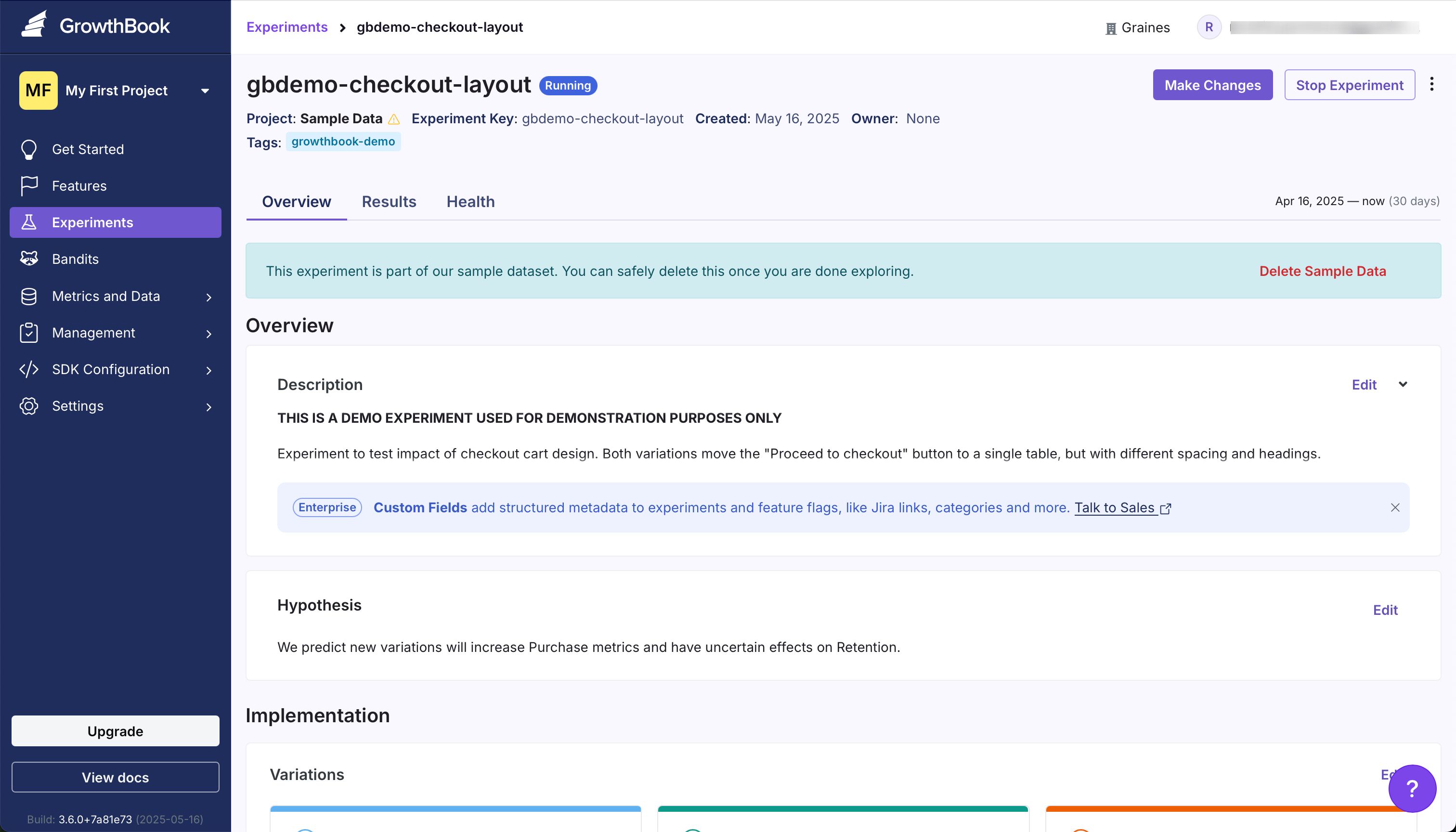Click Edit next to Description

(1364, 385)
